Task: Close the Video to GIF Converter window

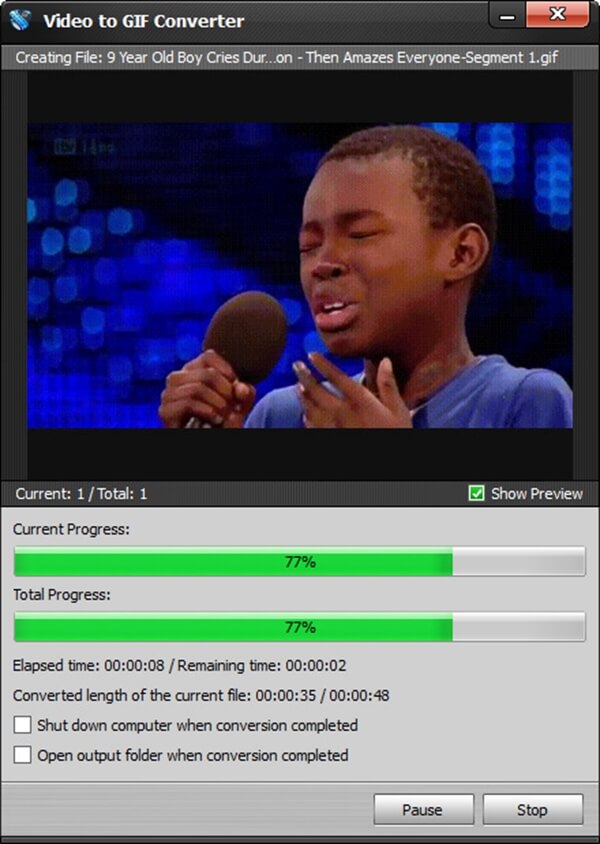Action: pos(557,15)
